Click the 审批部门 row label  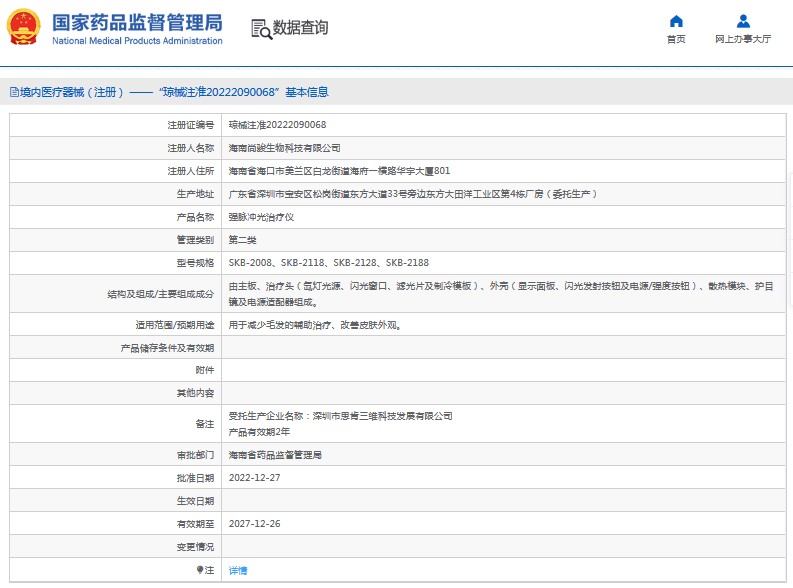[195, 455]
